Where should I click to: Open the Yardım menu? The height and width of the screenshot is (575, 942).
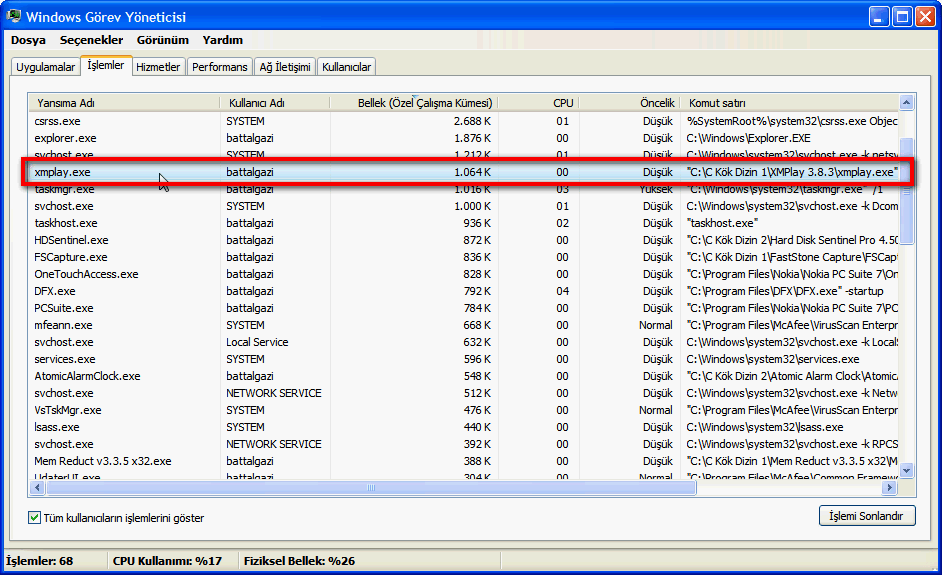(x=223, y=40)
